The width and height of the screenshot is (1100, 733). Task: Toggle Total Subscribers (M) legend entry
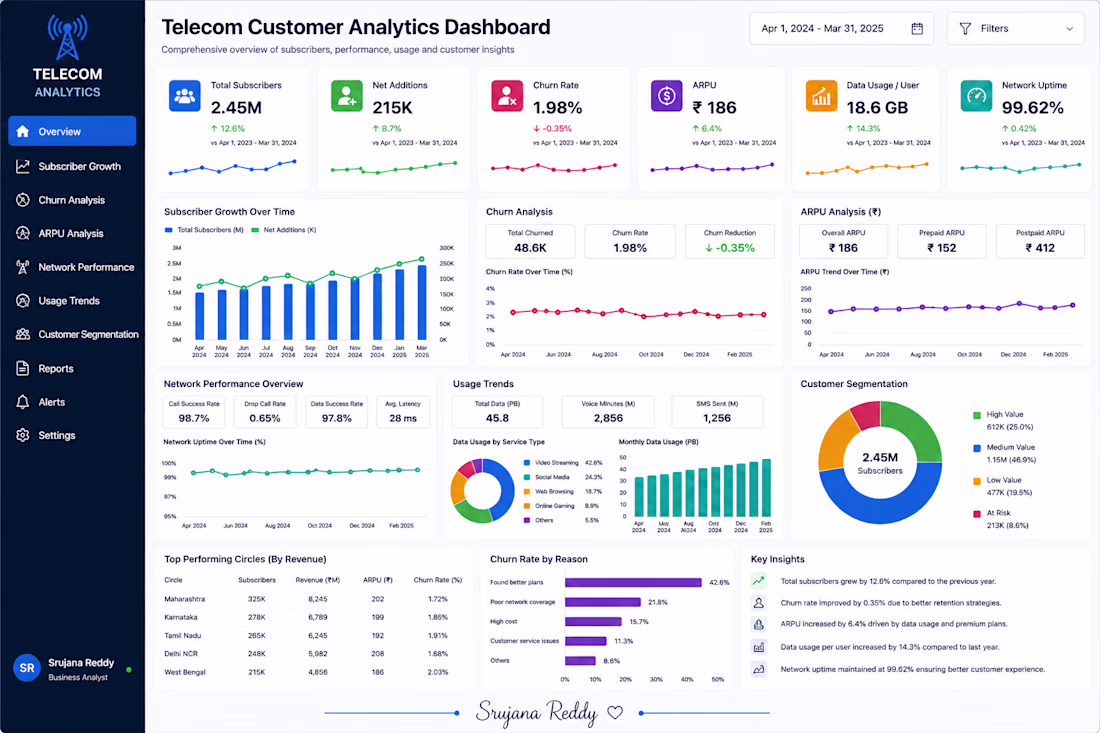click(204, 230)
